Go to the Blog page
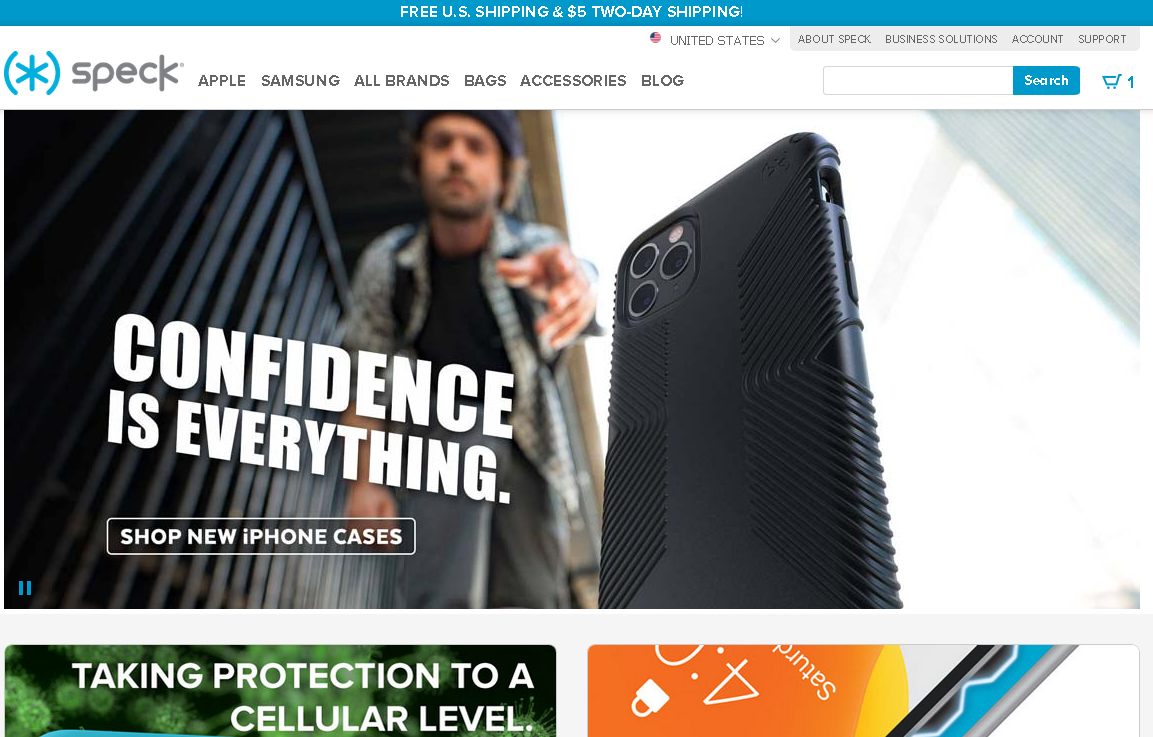 662,81
